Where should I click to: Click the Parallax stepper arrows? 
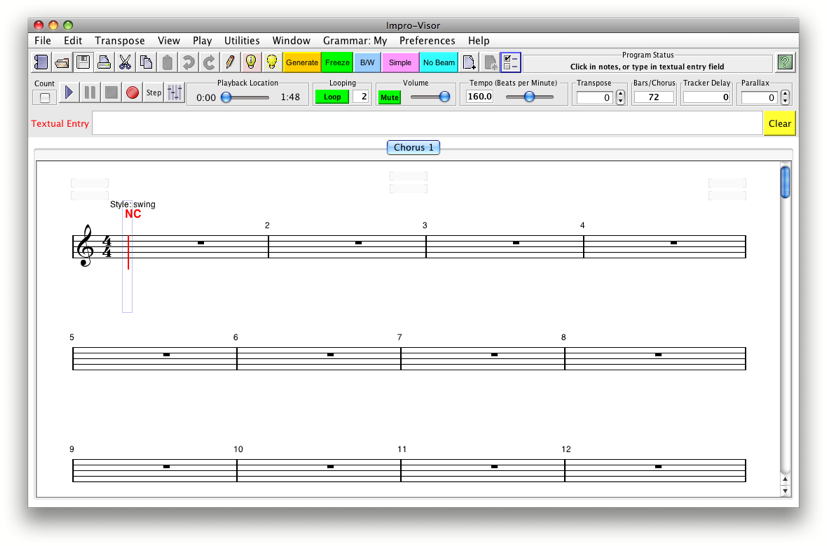point(785,97)
